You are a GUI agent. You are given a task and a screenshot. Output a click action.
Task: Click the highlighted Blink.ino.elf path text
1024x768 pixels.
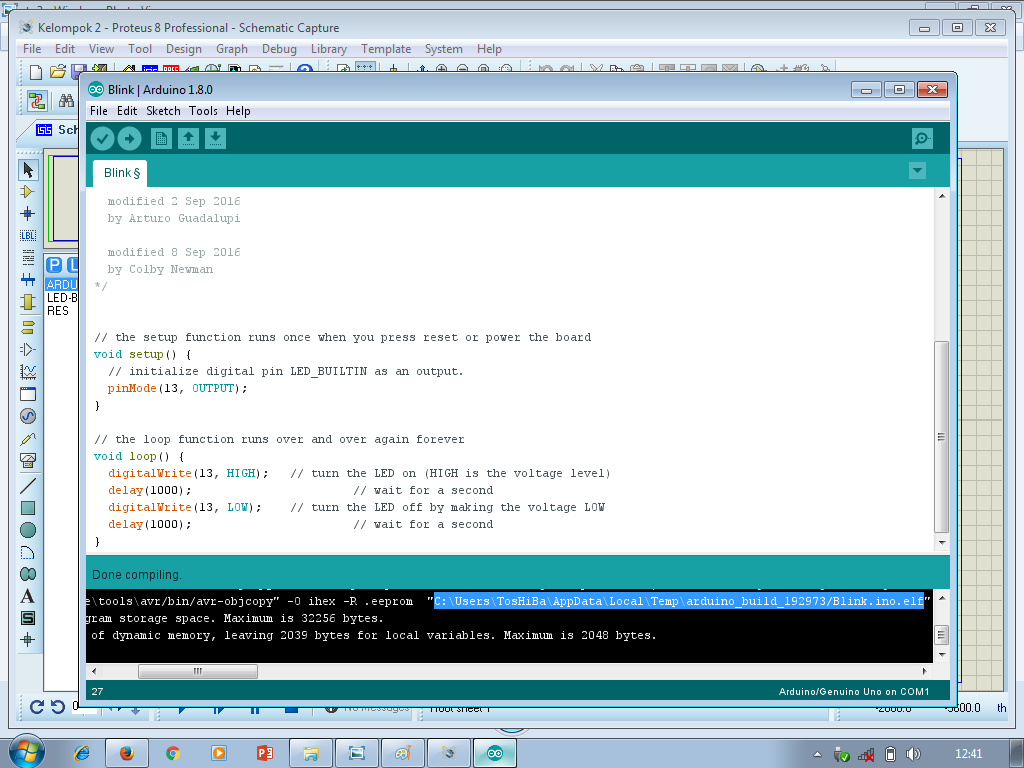pyautogui.click(x=679, y=601)
